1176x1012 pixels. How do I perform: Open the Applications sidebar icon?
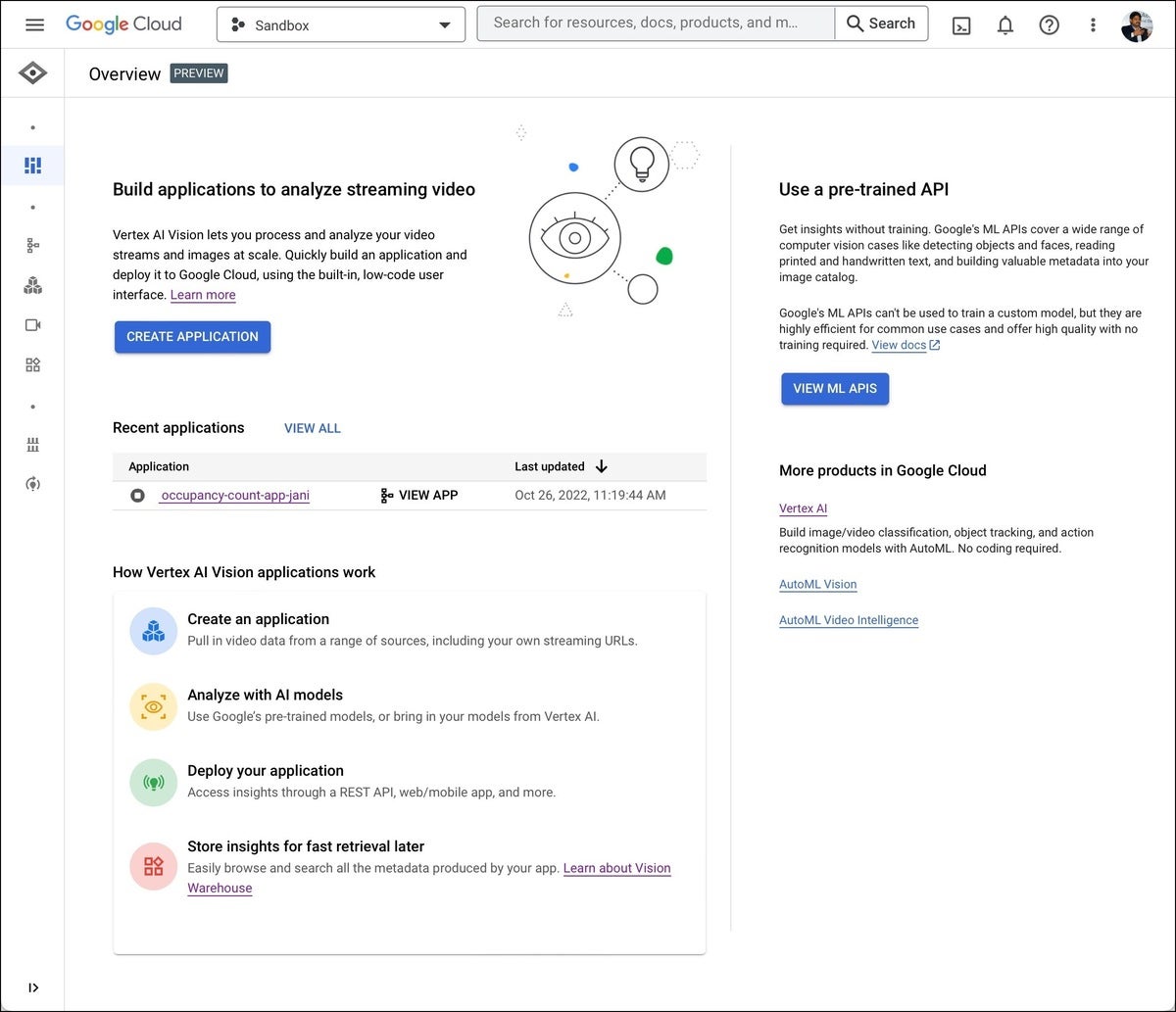point(32,246)
